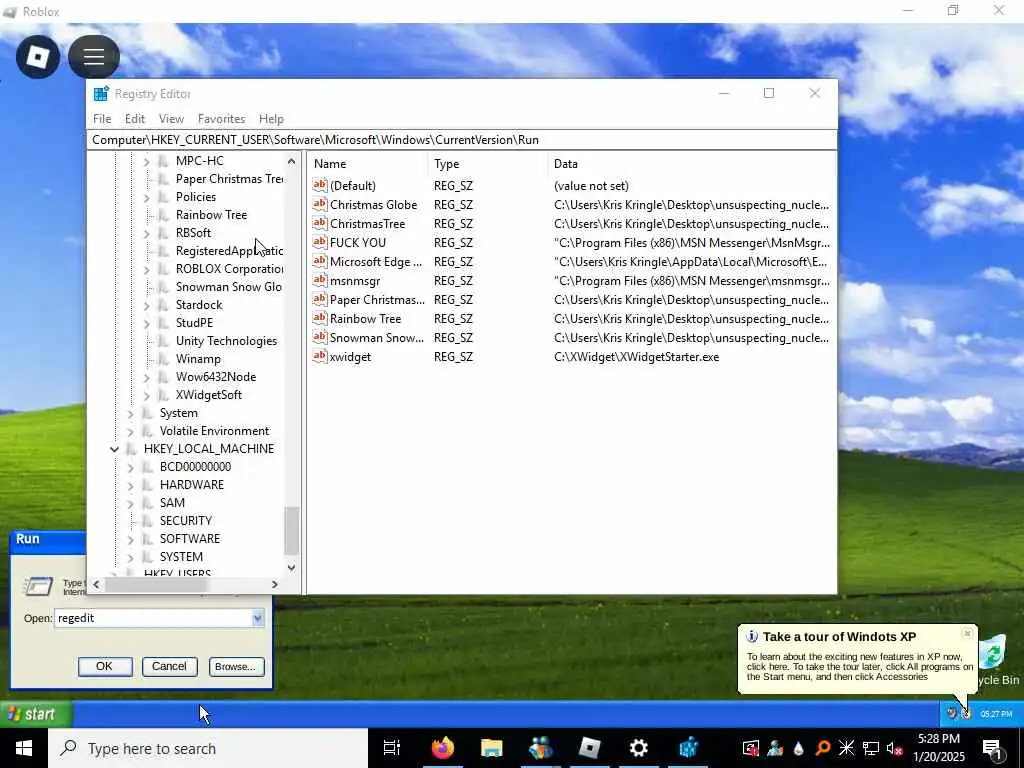Expand the ROBLOX Corporation key
The image size is (1024, 768).
click(146, 269)
